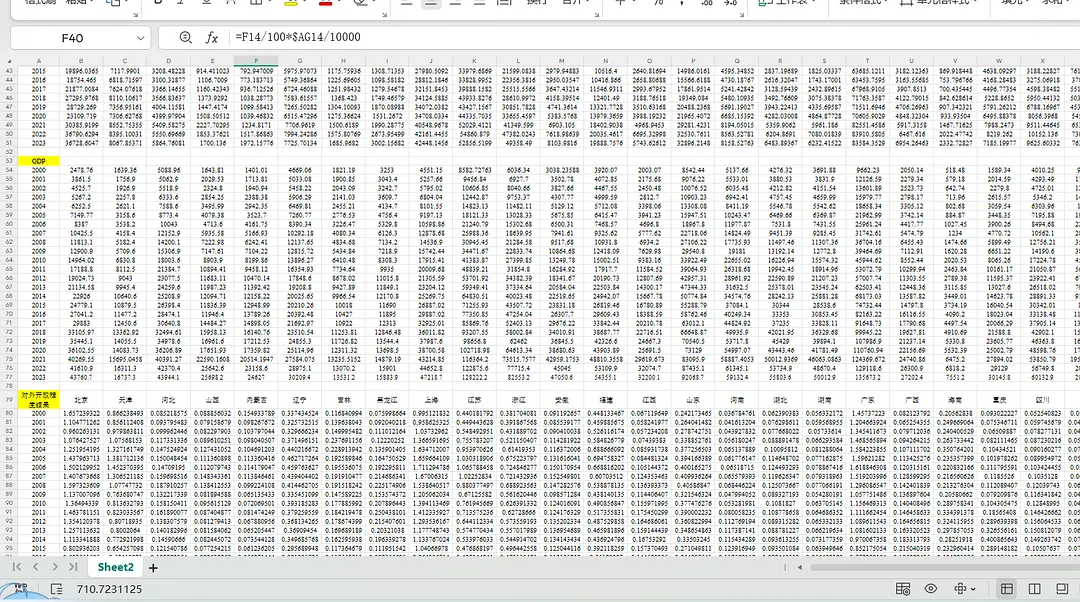Jump to last sheet navigation arrow
1080x602 pixels.
pyautogui.click(x=73, y=567)
